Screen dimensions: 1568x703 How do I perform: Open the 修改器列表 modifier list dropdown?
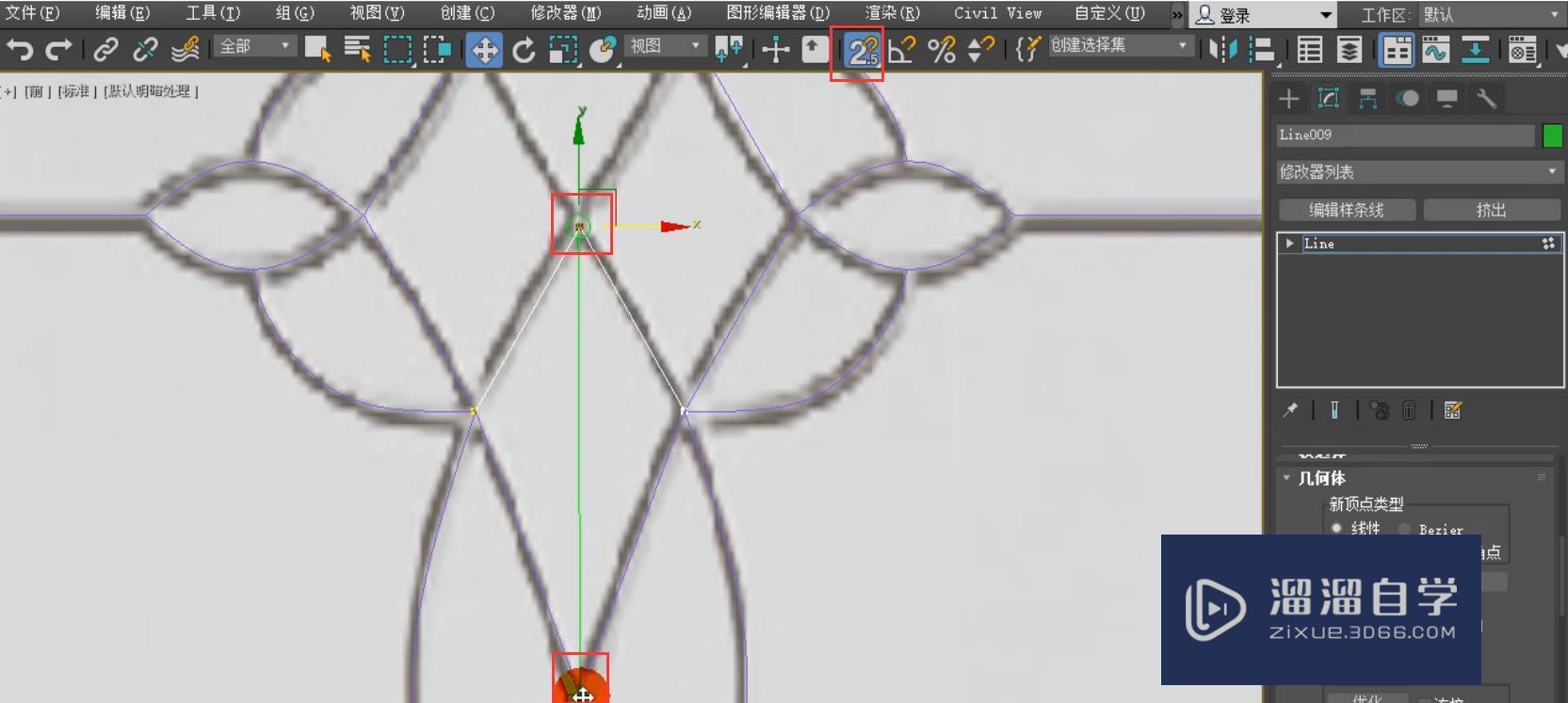pos(1419,172)
